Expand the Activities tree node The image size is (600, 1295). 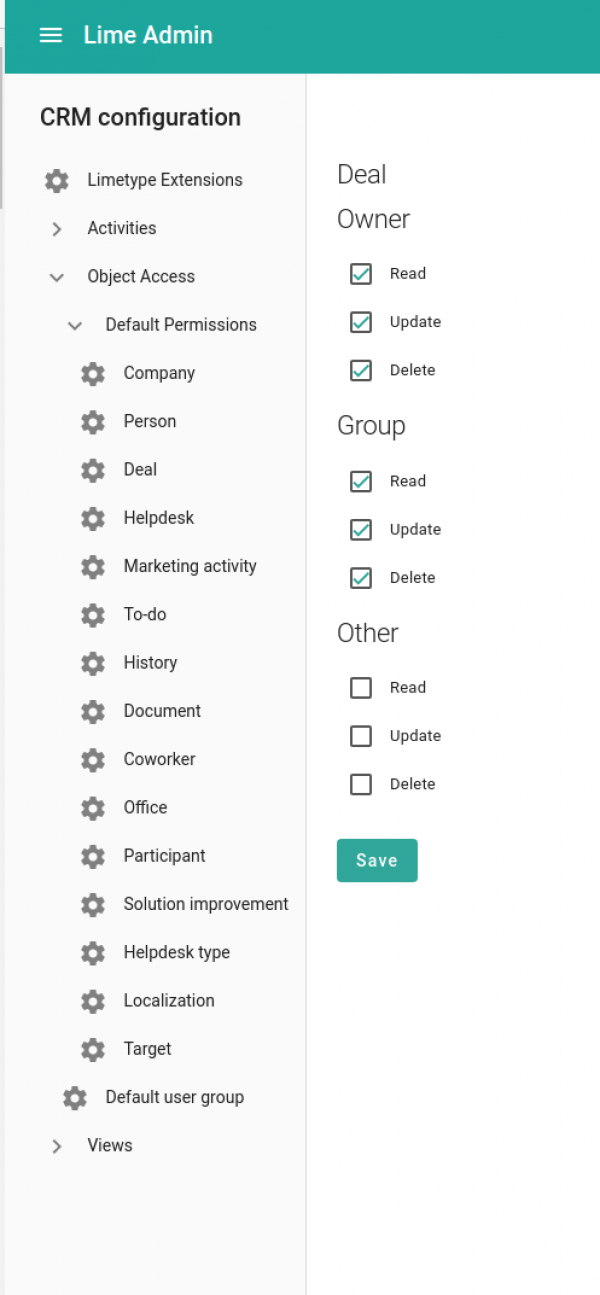click(57, 229)
